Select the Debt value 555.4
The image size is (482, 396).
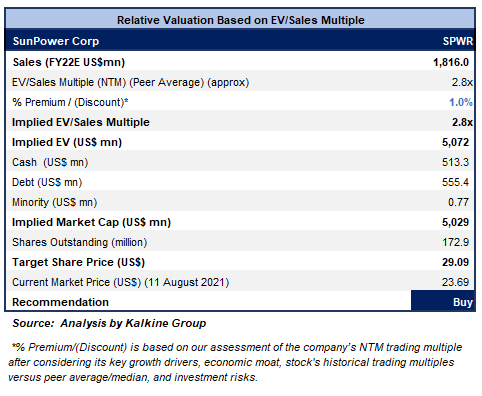tap(455, 182)
